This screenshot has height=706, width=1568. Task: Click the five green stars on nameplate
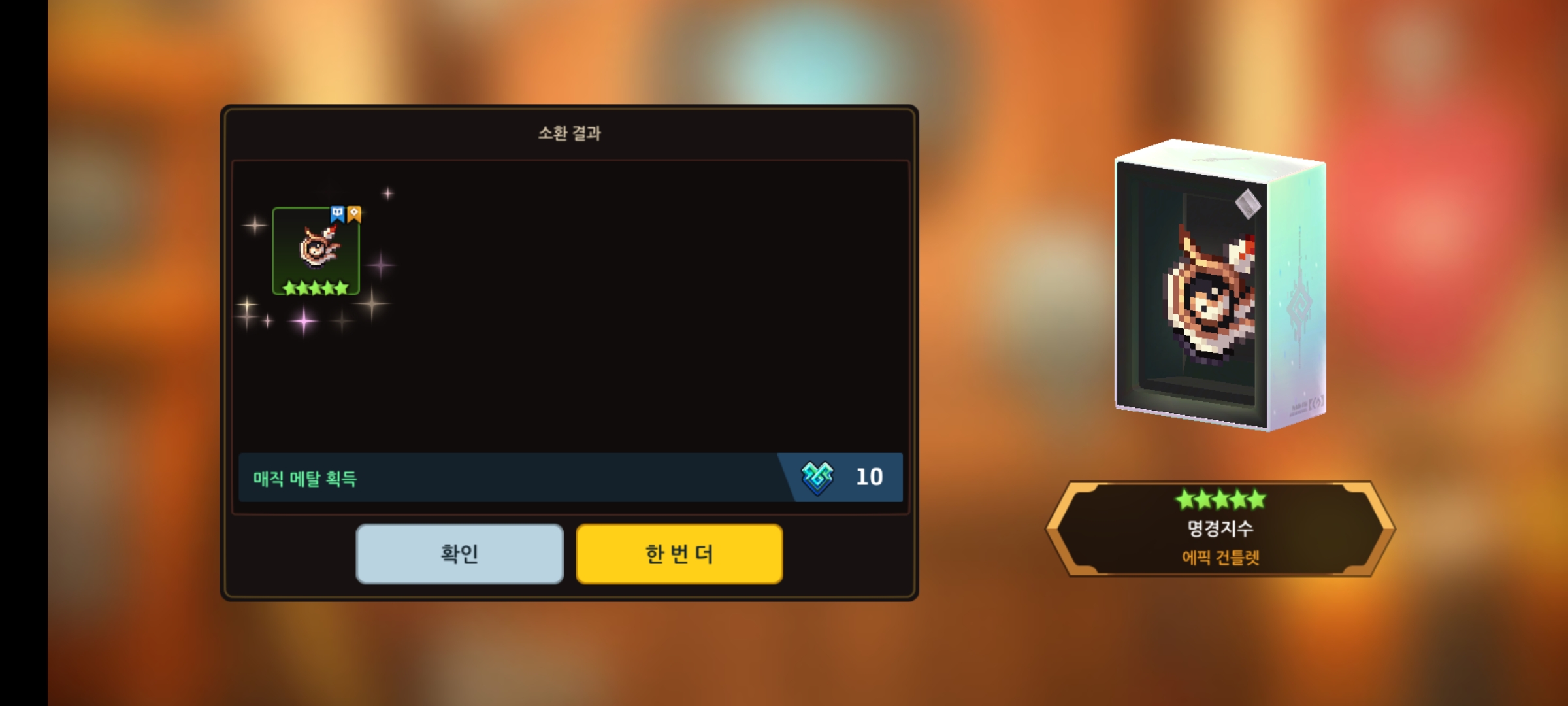click(1220, 500)
